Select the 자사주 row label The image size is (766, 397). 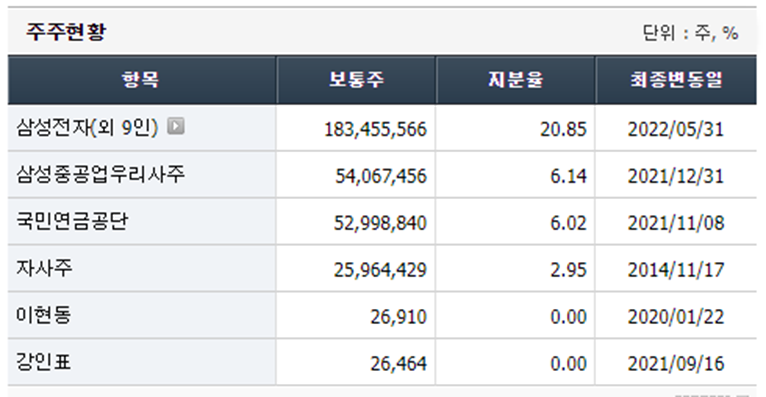tap(44, 268)
